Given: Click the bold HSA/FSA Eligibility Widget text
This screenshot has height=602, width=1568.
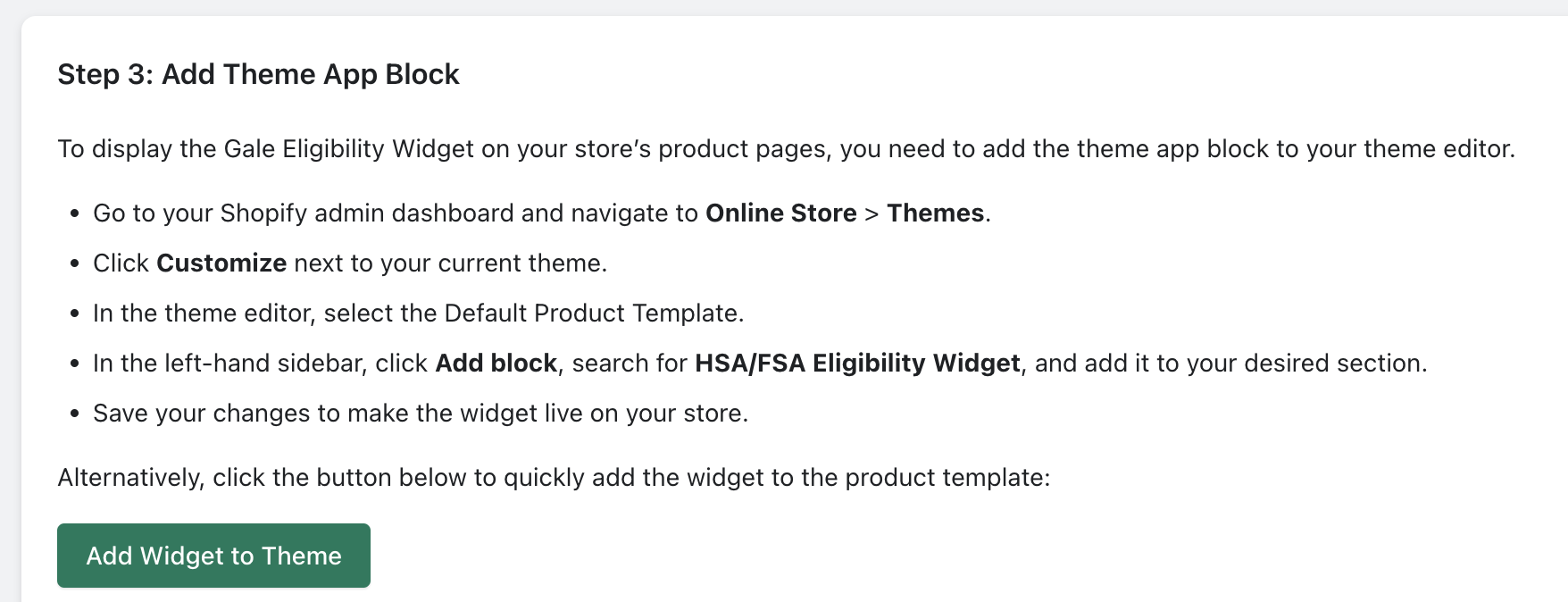Looking at the screenshot, I should 857,363.
